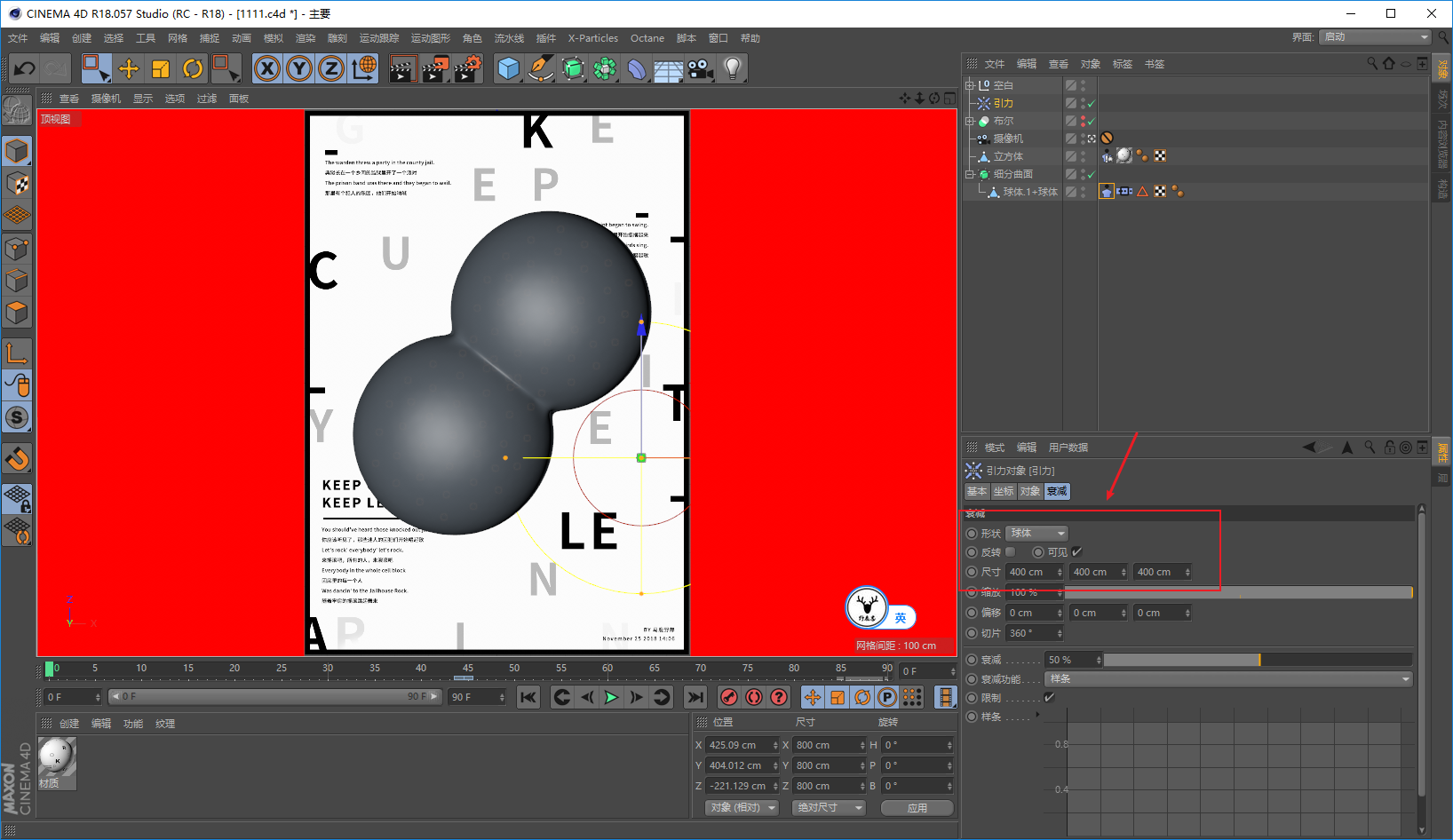Image resolution: width=1453 pixels, height=840 pixels.
Task: Click the light bulb icon
Action: [732, 68]
